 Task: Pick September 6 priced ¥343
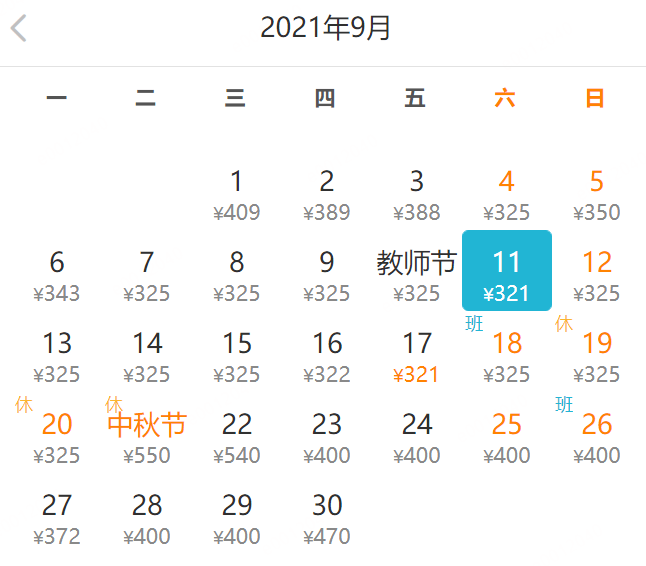tap(56, 271)
